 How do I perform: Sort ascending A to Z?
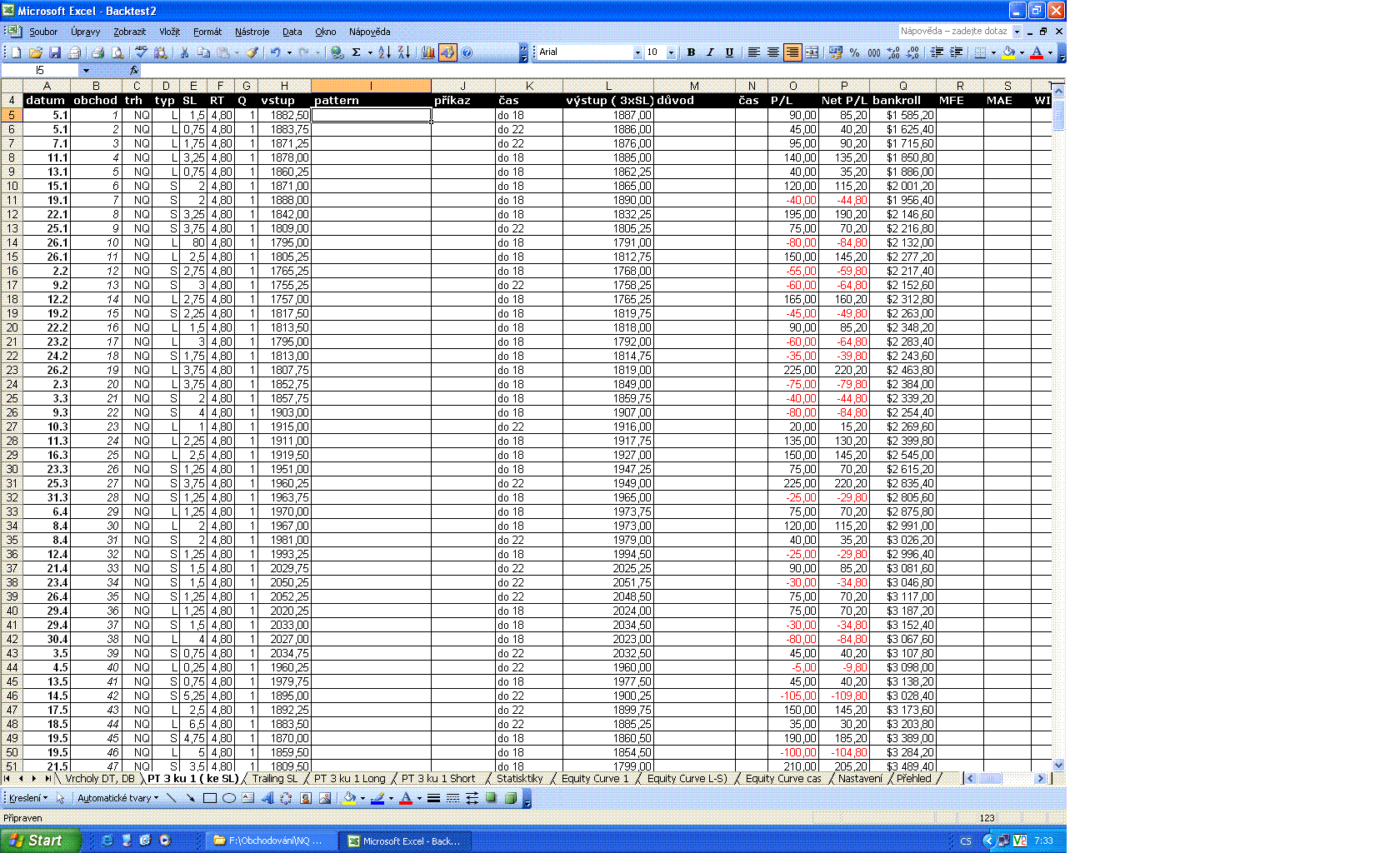pyautogui.click(x=384, y=52)
